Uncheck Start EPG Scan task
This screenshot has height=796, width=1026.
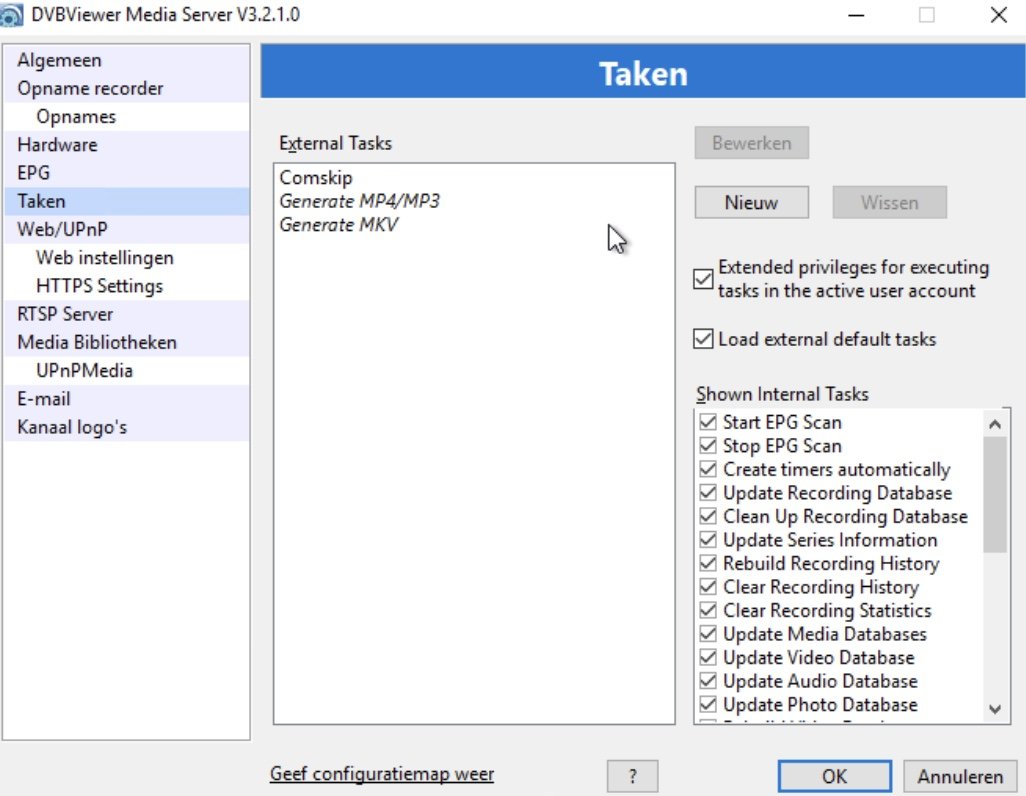[709, 422]
